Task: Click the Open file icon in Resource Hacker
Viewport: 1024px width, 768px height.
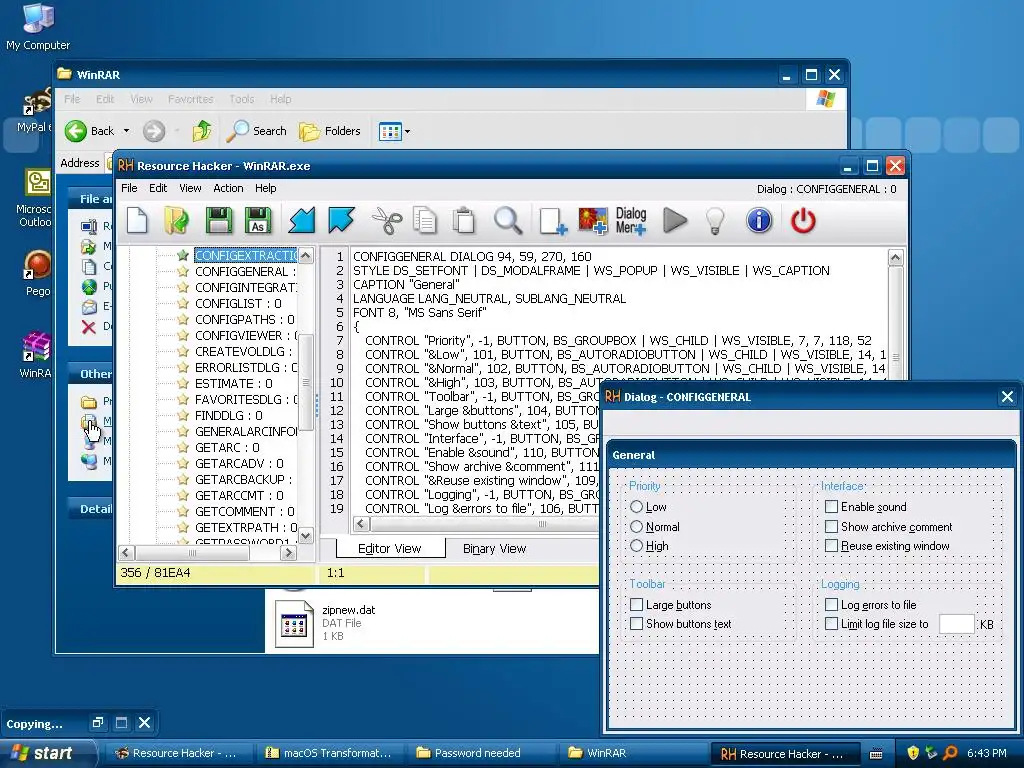Action: click(176, 220)
